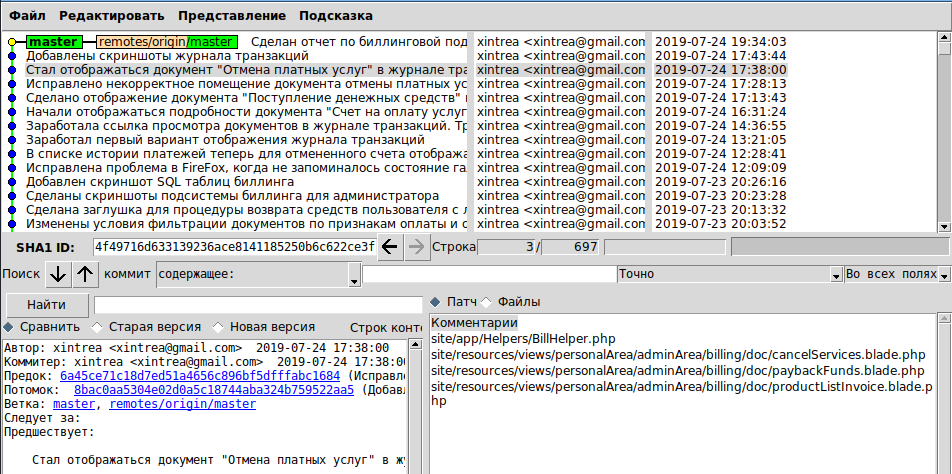This screenshot has width=952, height=474.
Task: Select commit 'Исправлено некорректное помещение документа'
Action: 246,84
